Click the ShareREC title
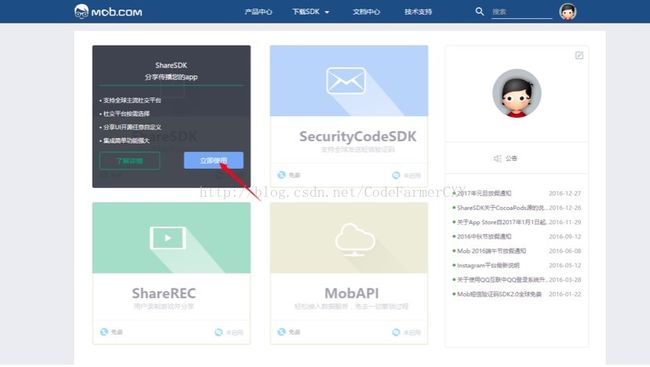The width and height of the screenshot is (650, 367). pos(164,293)
